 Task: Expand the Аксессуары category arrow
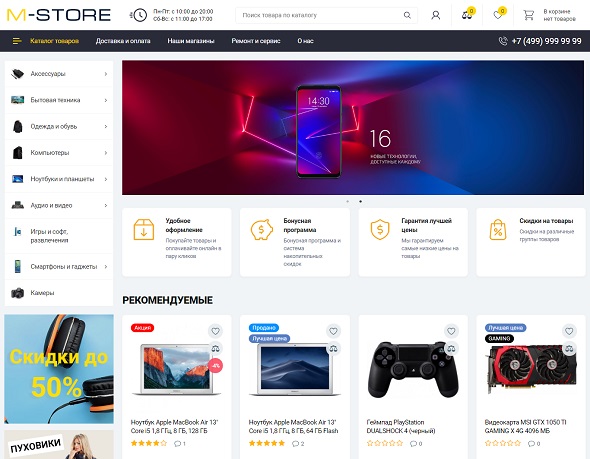click(106, 74)
